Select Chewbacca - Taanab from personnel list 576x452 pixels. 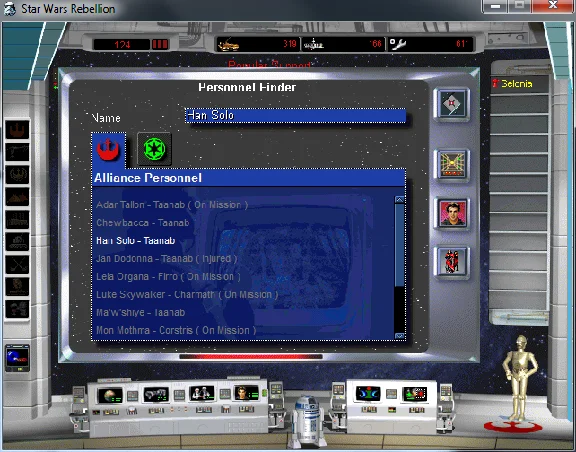point(143,223)
